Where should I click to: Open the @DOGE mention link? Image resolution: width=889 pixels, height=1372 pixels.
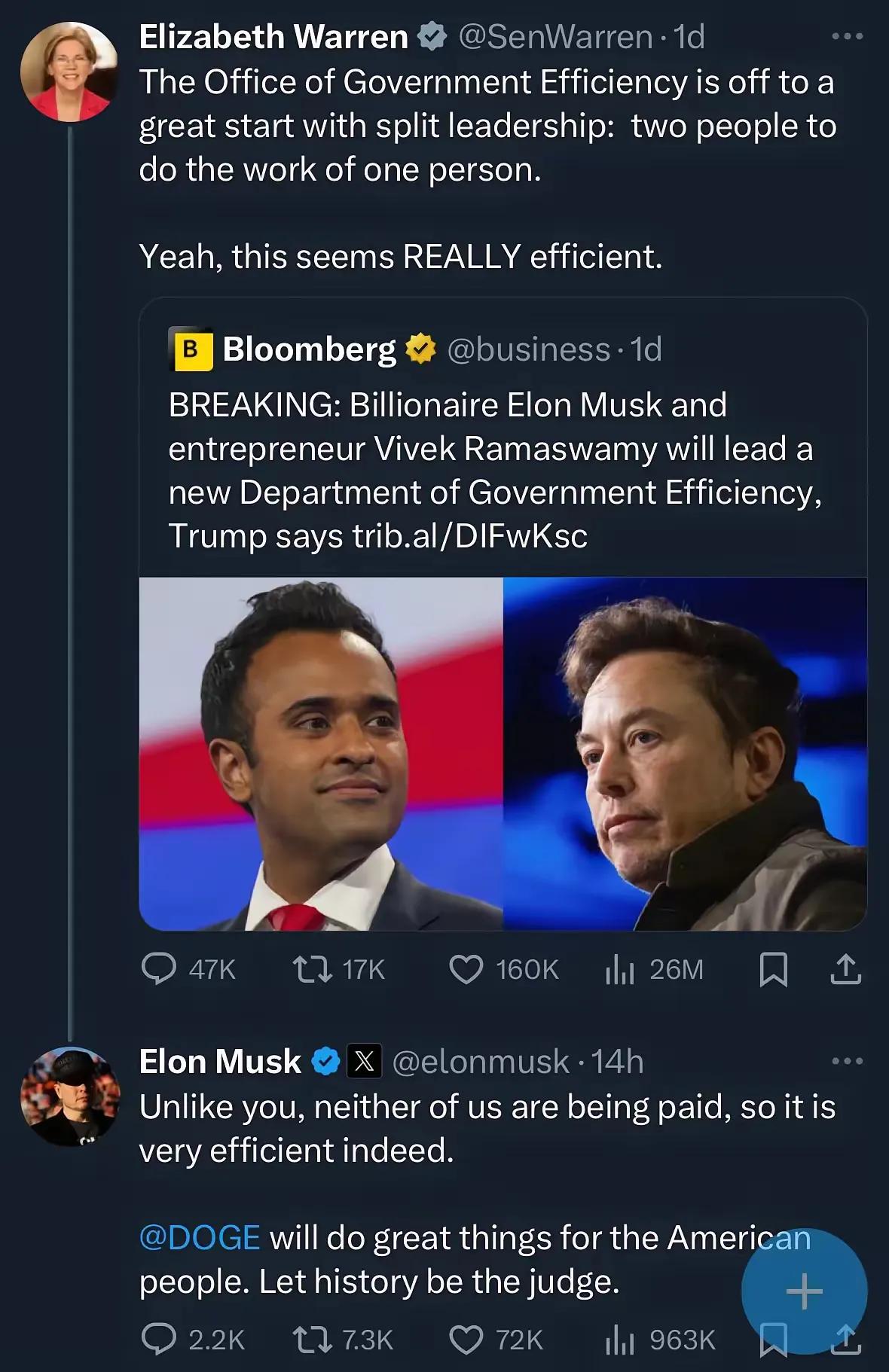click(200, 1237)
